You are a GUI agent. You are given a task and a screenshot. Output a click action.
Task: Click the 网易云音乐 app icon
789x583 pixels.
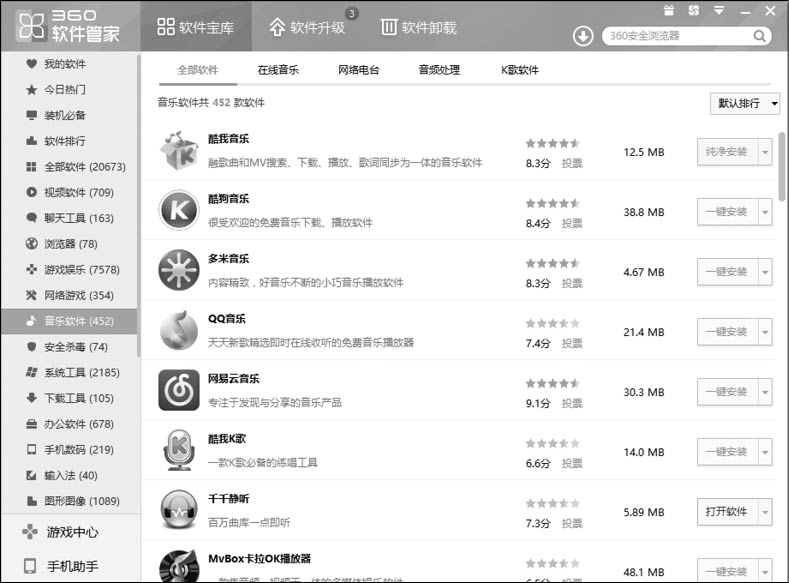point(179,390)
